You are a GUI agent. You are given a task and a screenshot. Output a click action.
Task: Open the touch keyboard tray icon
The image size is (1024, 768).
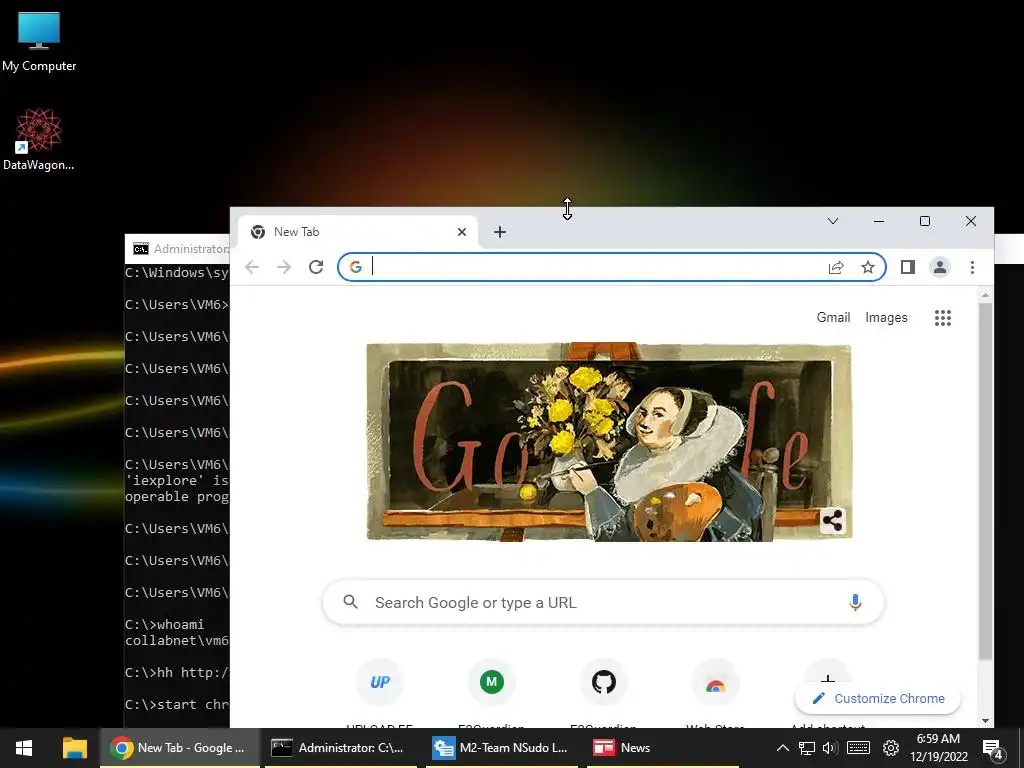click(x=858, y=748)
